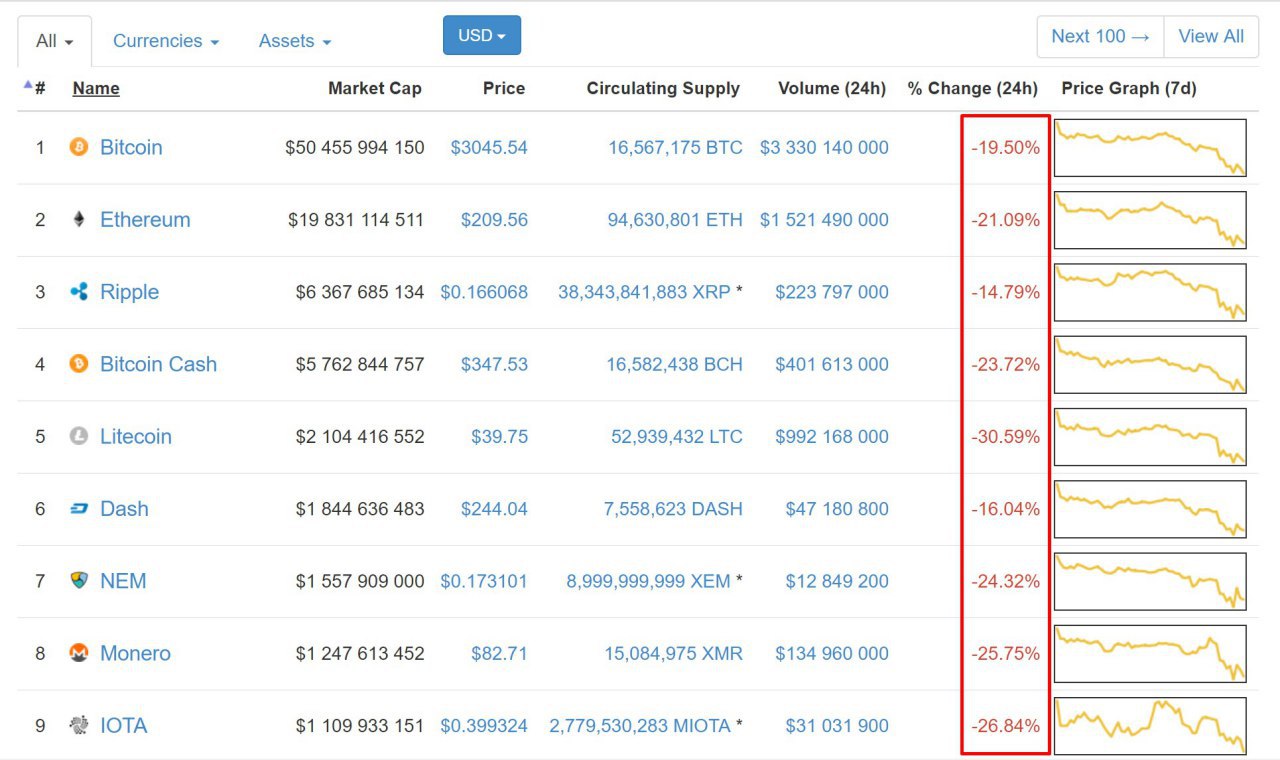Viewport: 1280px width, 760px height.
Task: Click the Price Graph (7d) header
Action: click(x=1129, y=88)
